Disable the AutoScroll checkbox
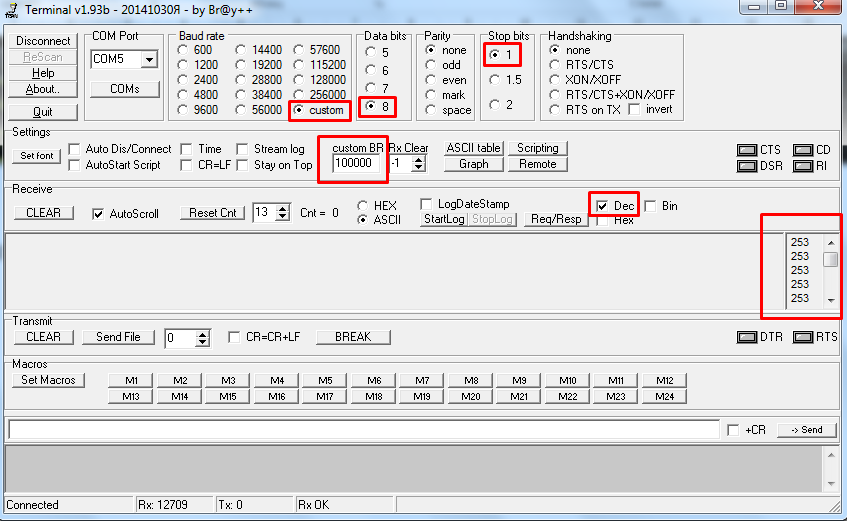Viewport: 847px width, 521px height. click(x=98, y=214)
